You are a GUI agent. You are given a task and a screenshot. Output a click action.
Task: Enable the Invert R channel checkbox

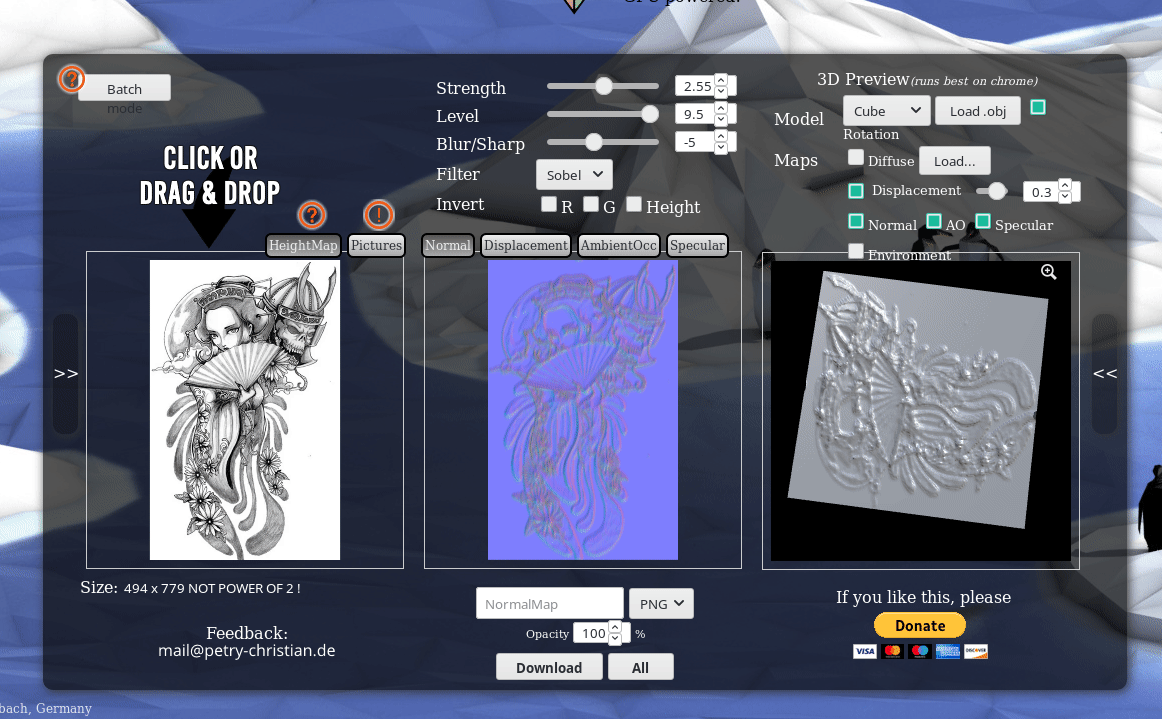549,203
